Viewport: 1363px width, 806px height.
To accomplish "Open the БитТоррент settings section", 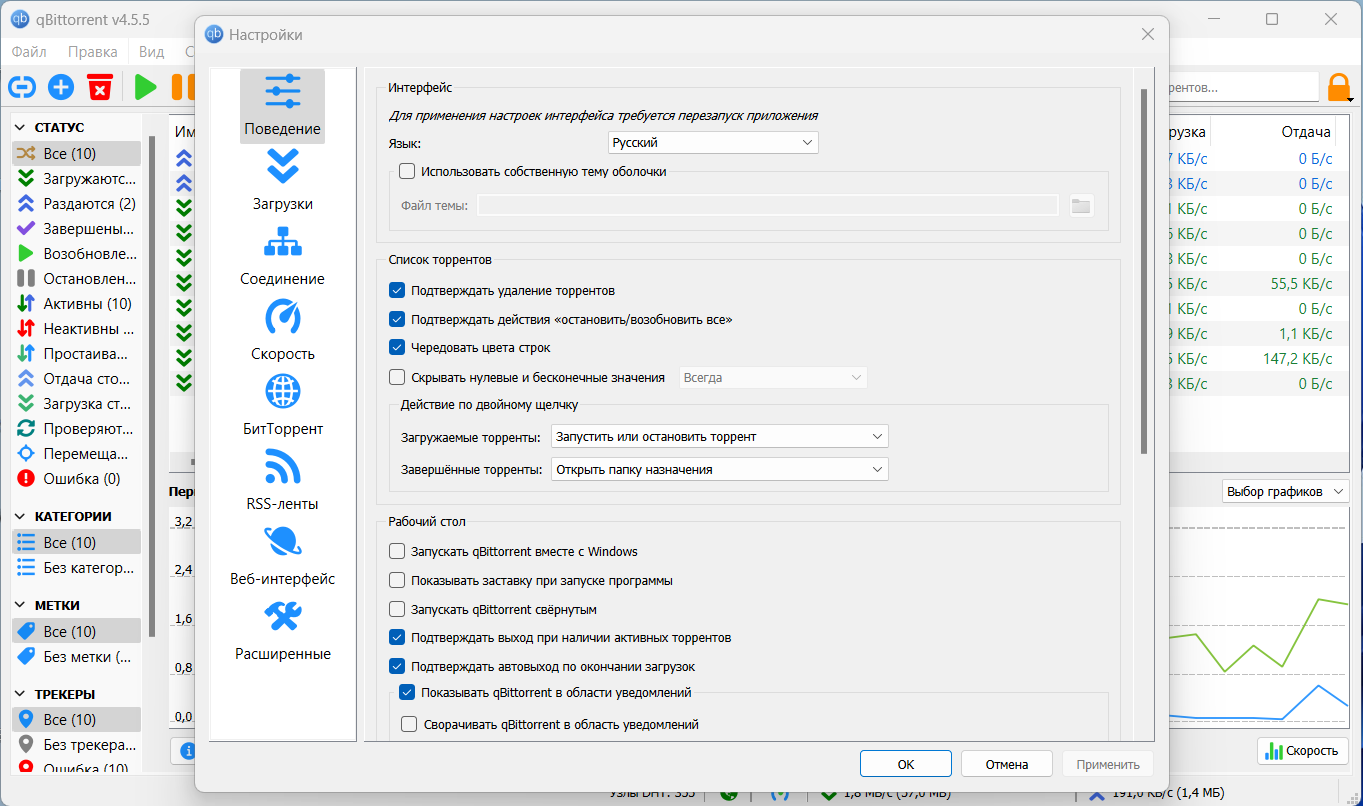I will pos(282,406).
